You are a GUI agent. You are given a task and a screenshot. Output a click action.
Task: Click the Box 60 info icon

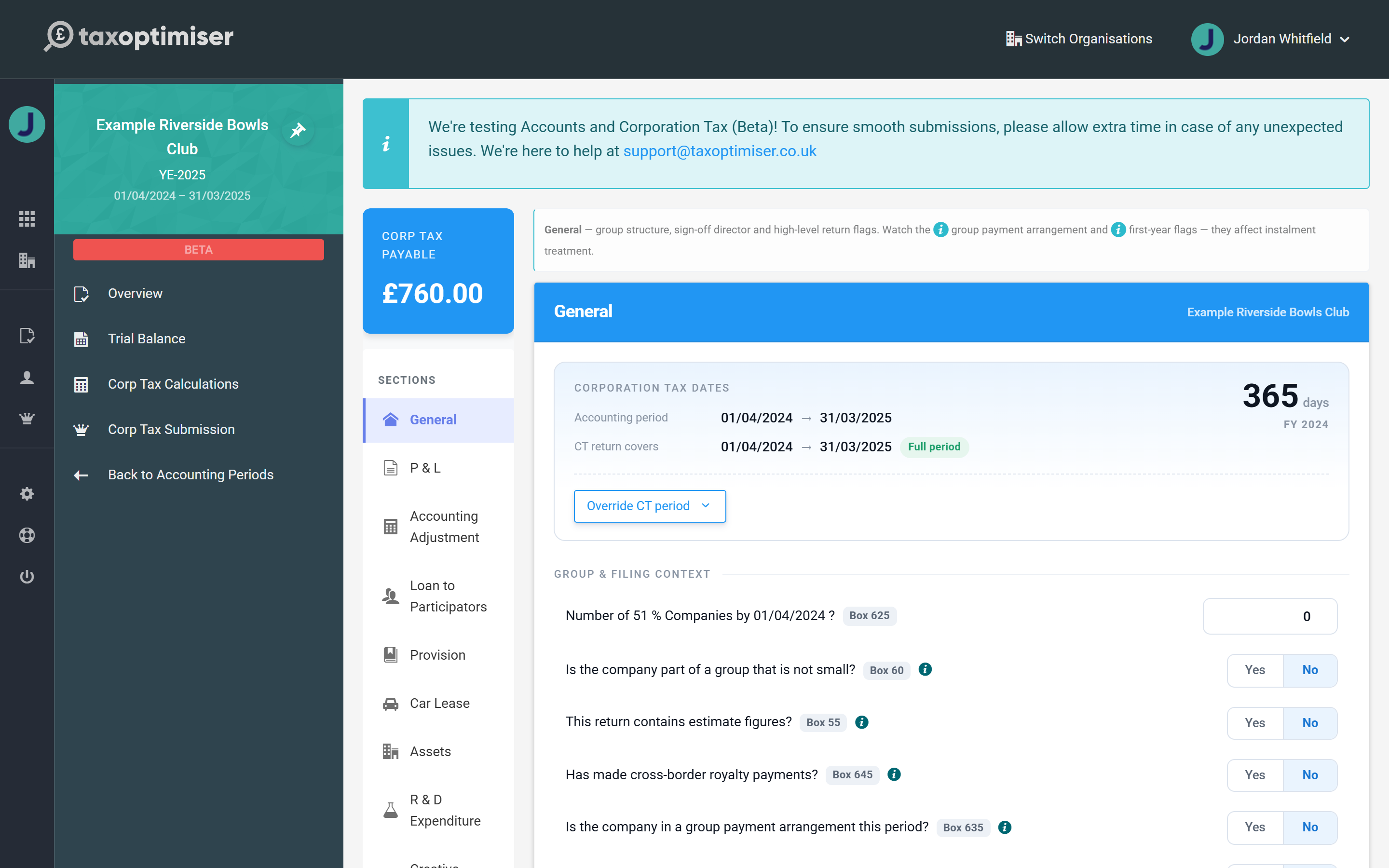click(x=925, y=669)
